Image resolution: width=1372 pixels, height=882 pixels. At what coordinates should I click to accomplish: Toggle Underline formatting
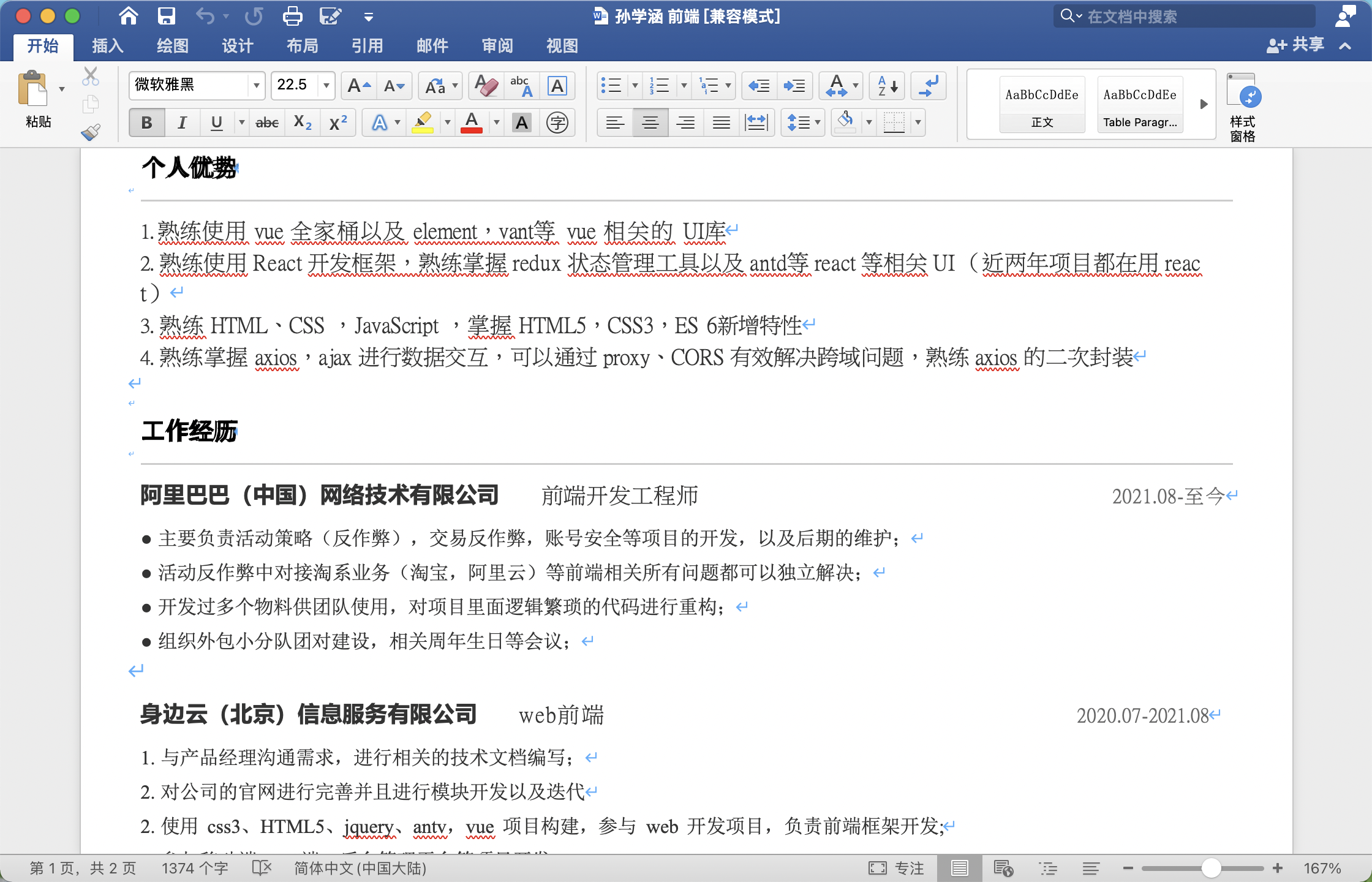point(216,123)
